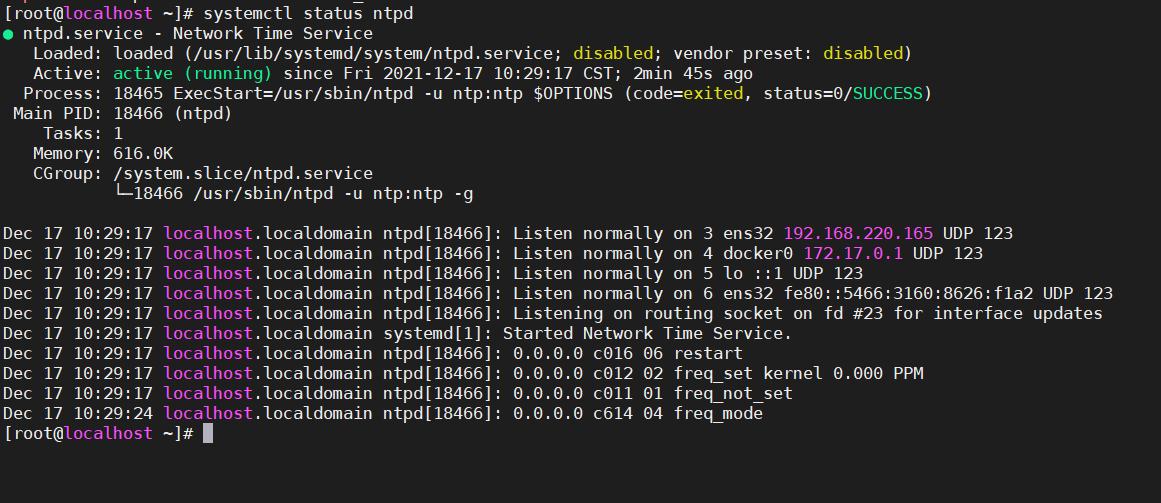Click 'ens32' on the 'Listen normally on 6' line
The image size is (1161, 503).
(x=749, y=293)
